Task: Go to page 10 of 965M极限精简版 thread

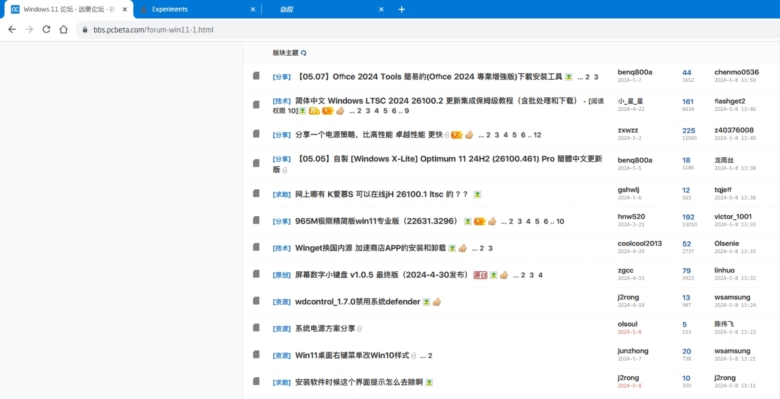Action: coord(560,221)
